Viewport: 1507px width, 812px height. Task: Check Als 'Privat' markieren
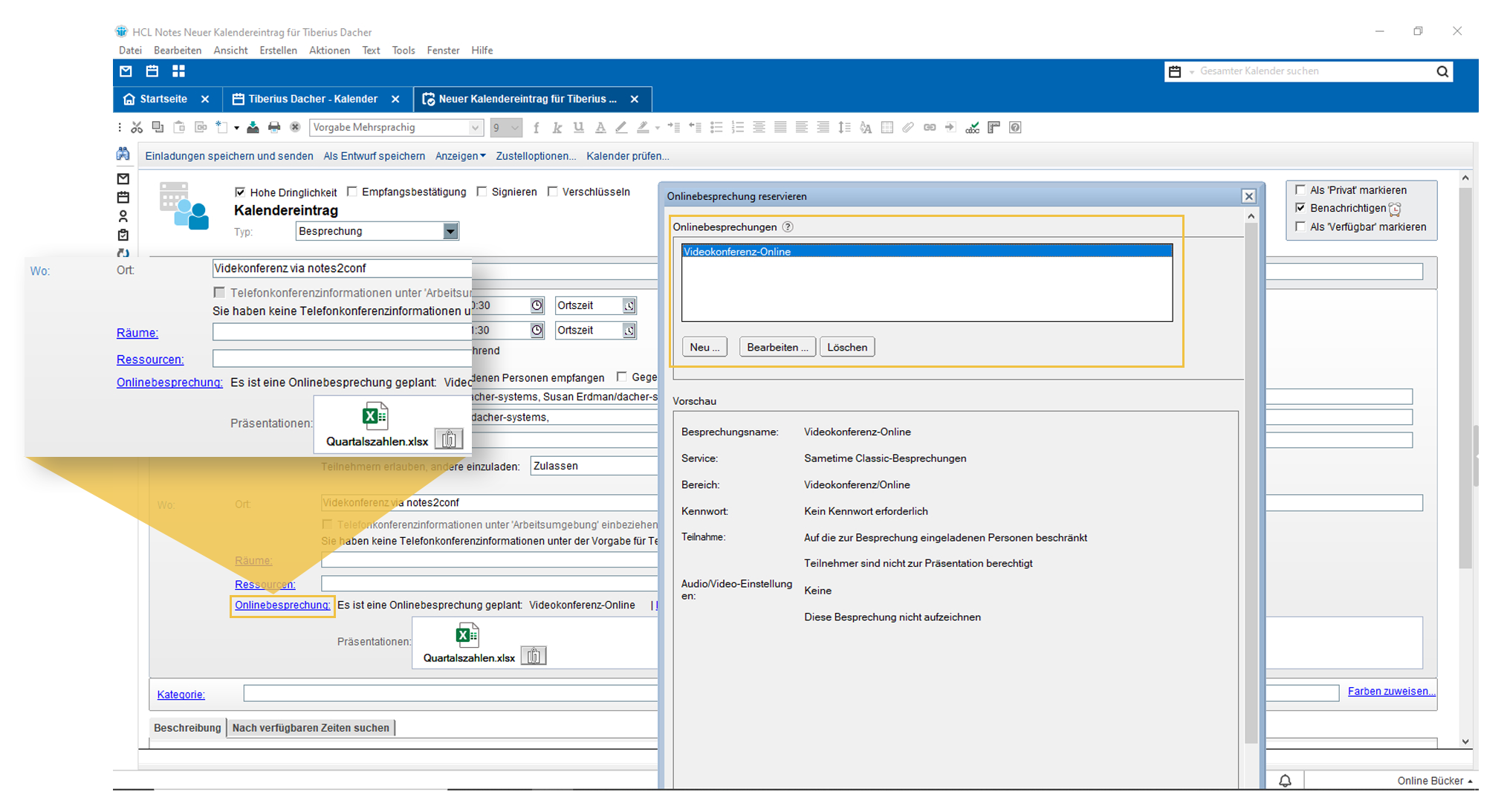point(1300,189)
